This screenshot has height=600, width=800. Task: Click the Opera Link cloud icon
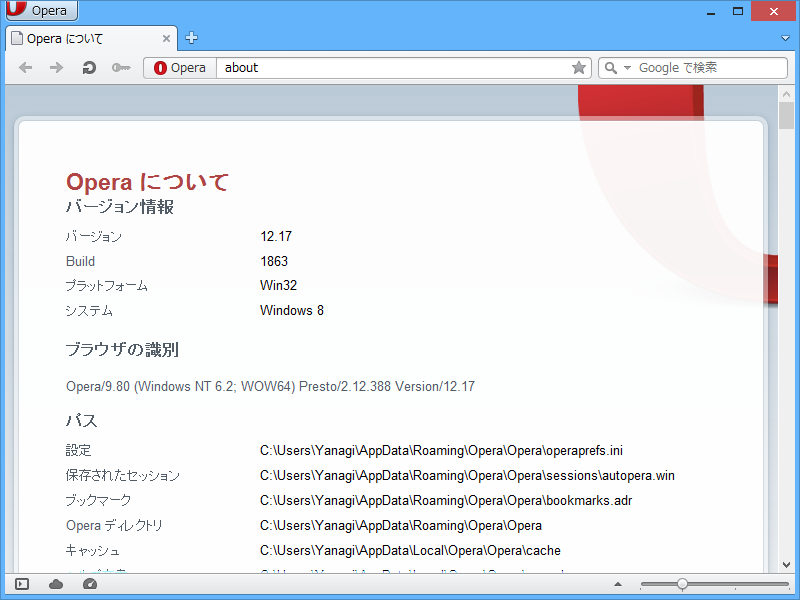coord(56,583)
